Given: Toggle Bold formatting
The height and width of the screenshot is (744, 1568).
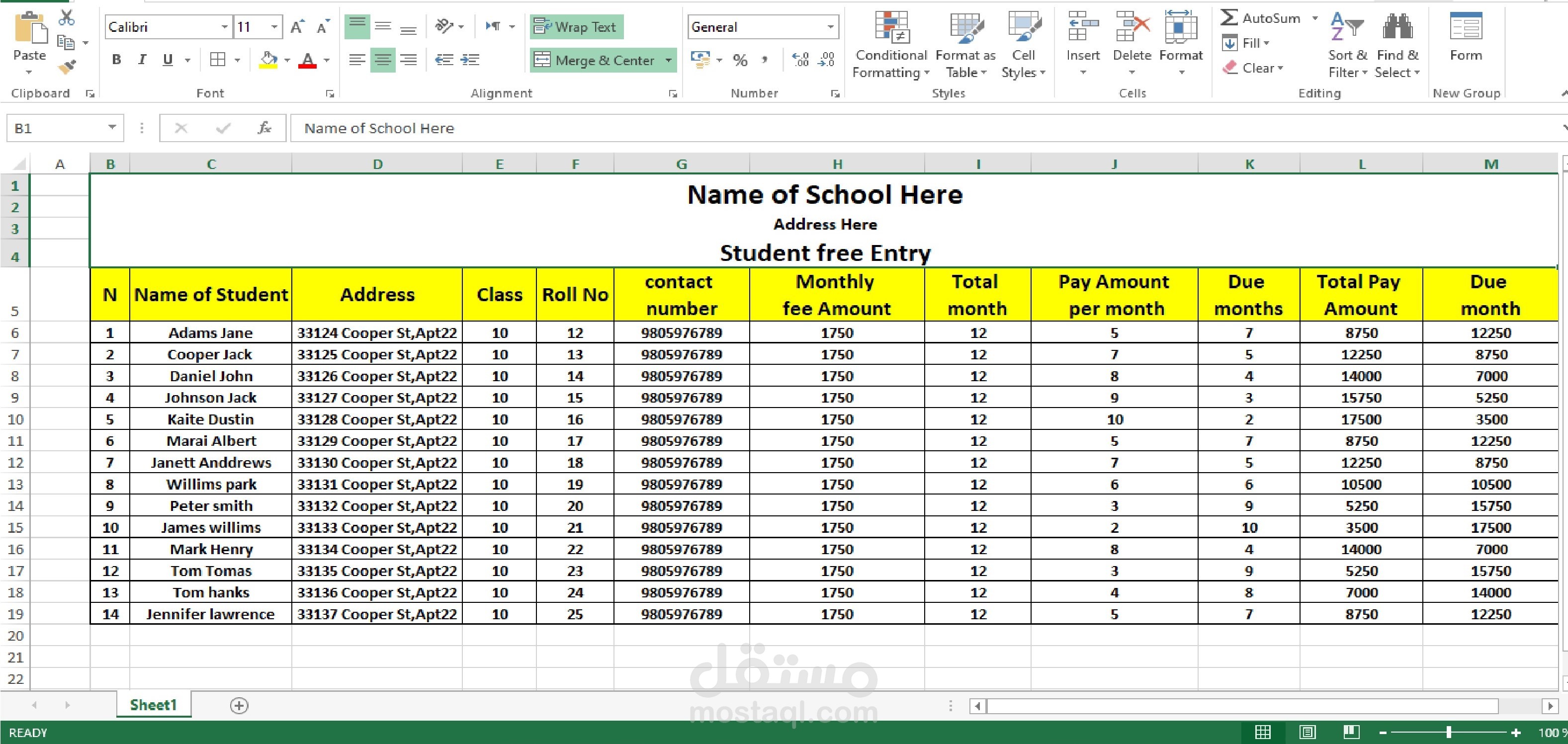Looking at the screenshot, I should [x=116, y=60].
